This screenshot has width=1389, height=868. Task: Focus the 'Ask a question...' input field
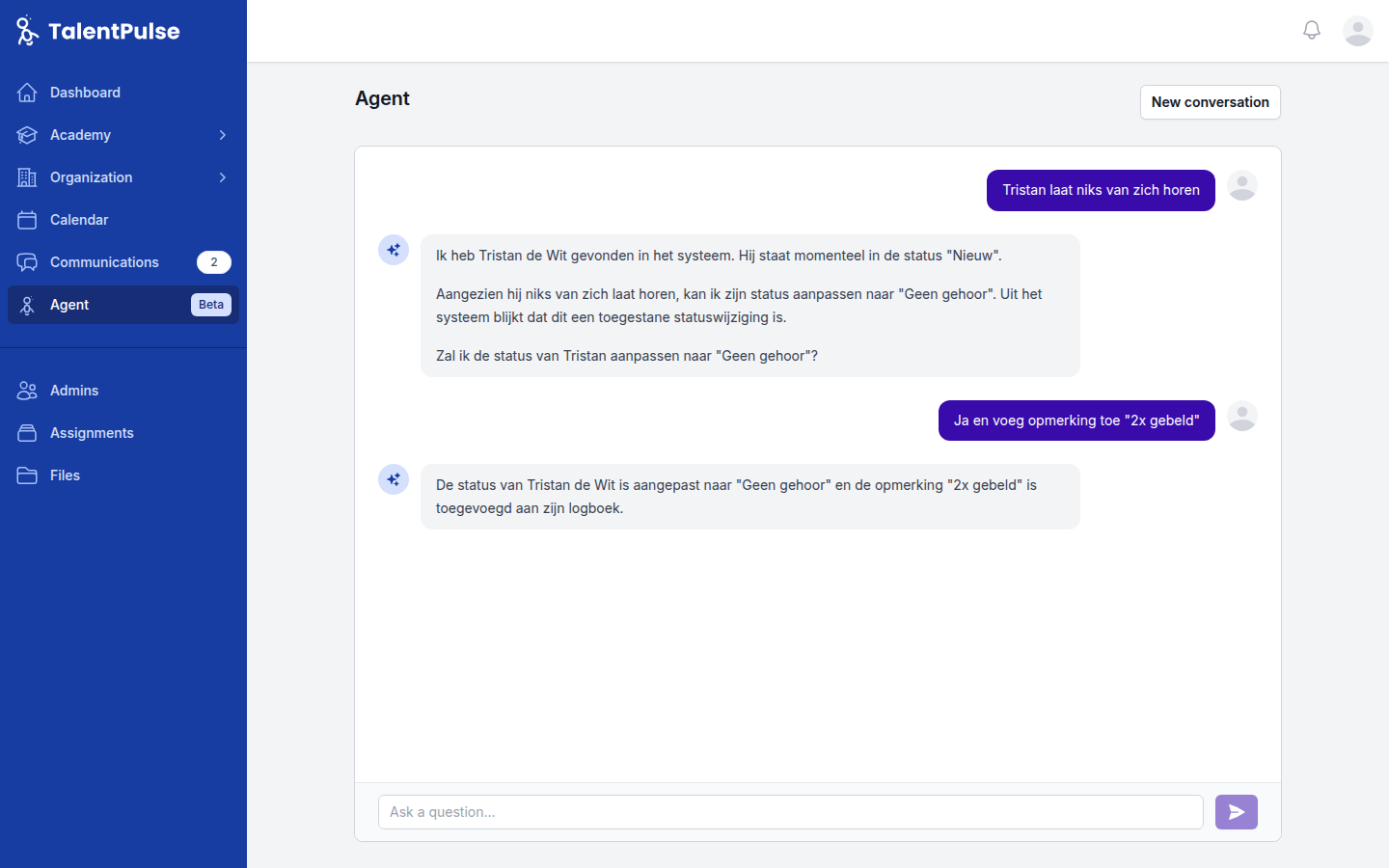tap(790, 812)
